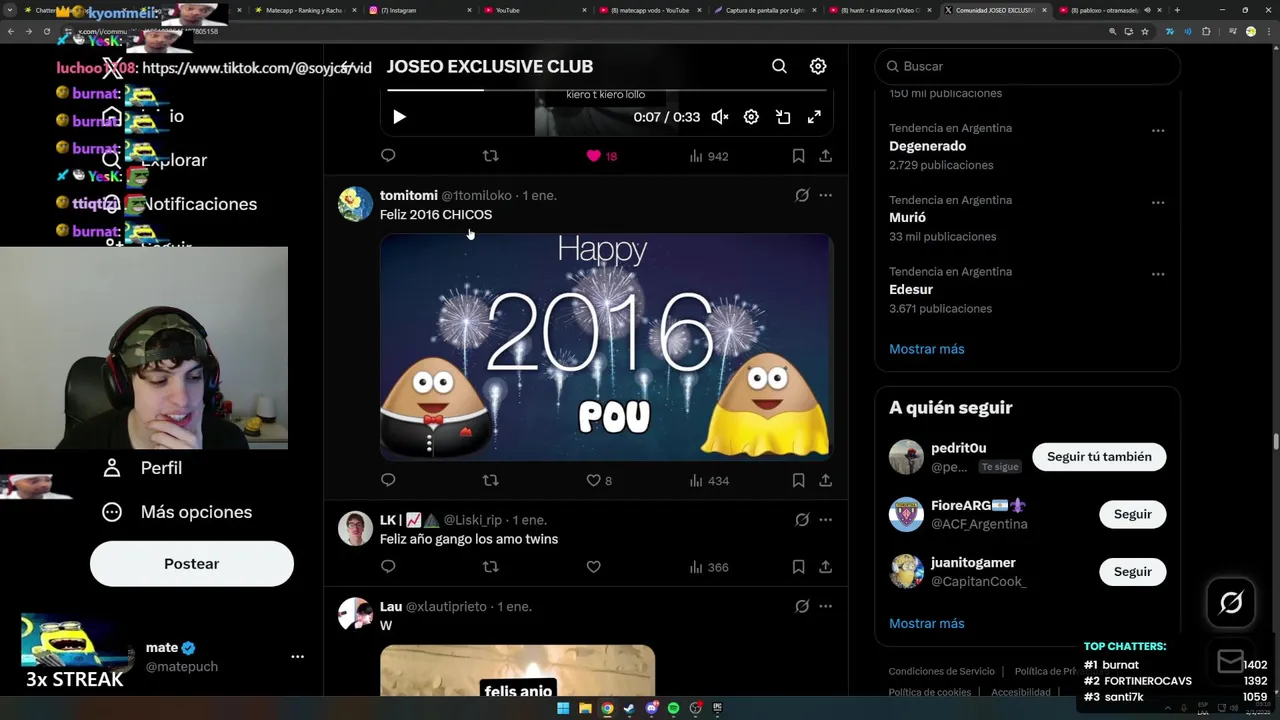Viewport: 1280px width, 720px height.
Task: Open options for Degenerado trend
Action: point(1158,130)
